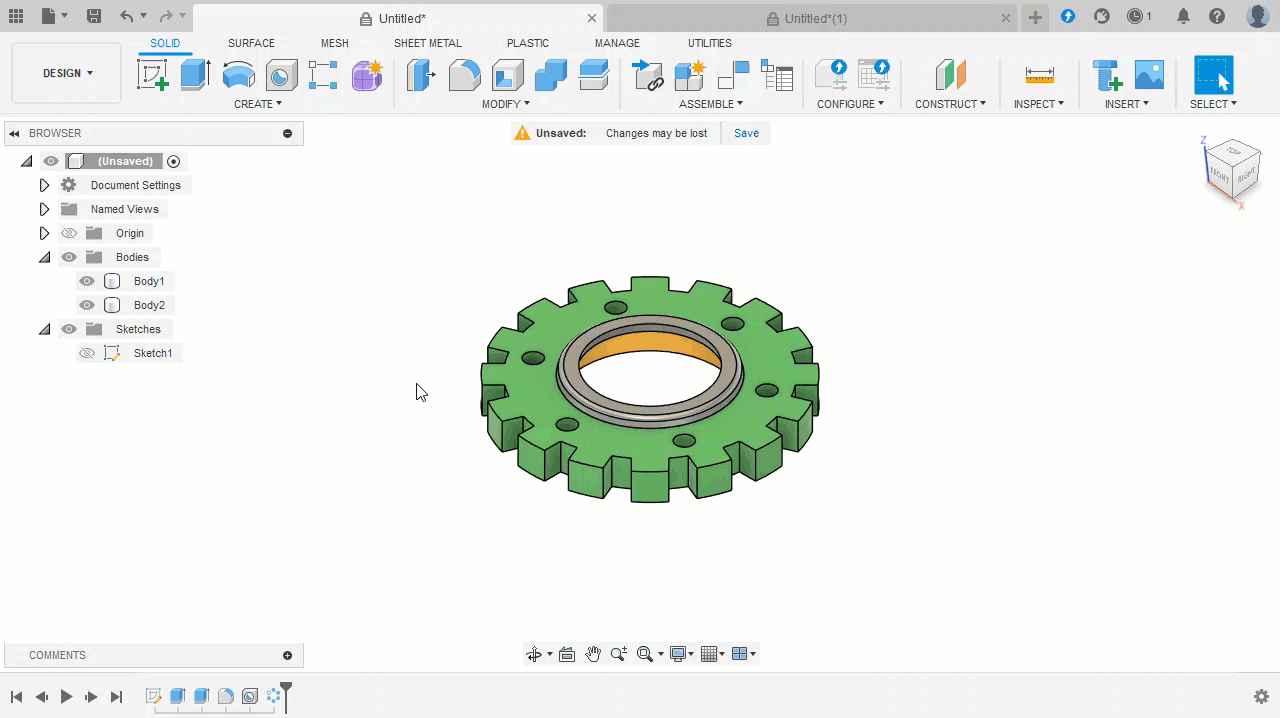Click the Pan hand icon in navigation bar
Image resolution: width=1280 pixels, height=718 pixels.
pyautogui.click(x=593, y=654)
